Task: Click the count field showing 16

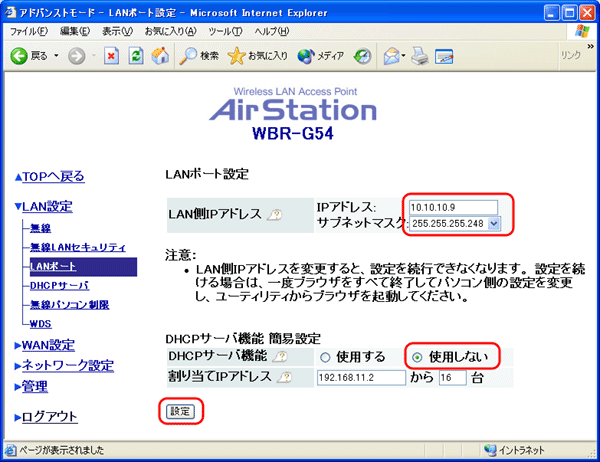Action: pyautogui.click(x=452, y=378)
